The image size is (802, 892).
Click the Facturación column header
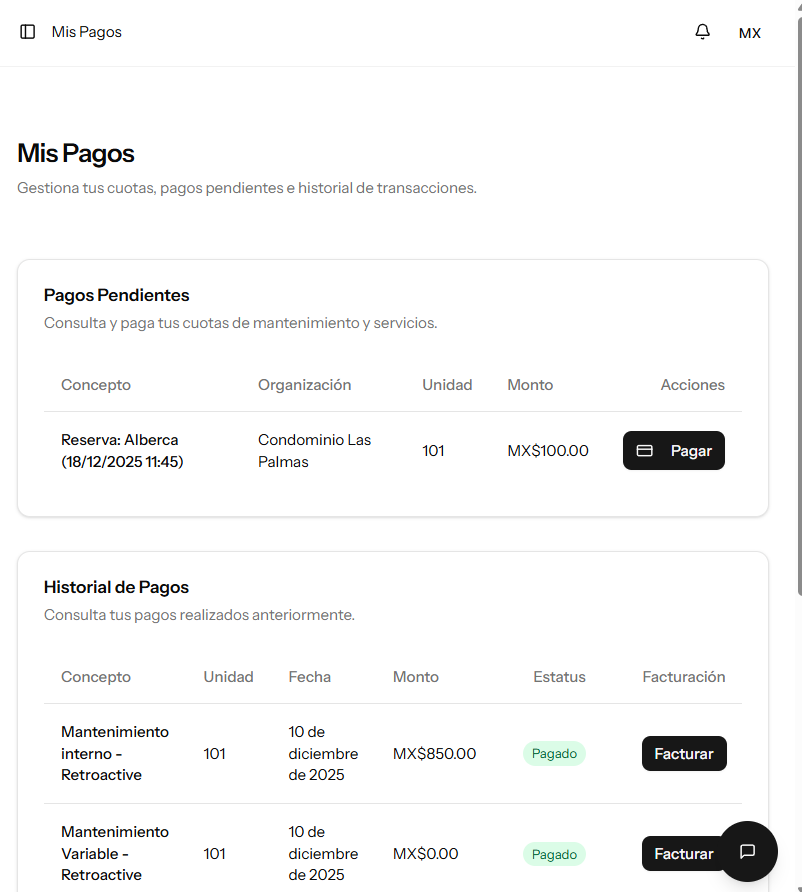683,677
